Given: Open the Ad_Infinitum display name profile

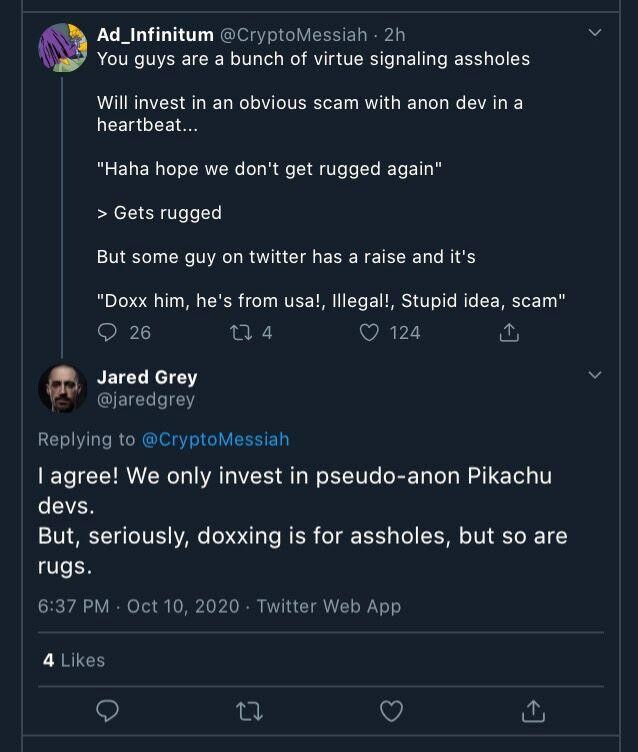Looking at the screenshot, I should point(155,35).
